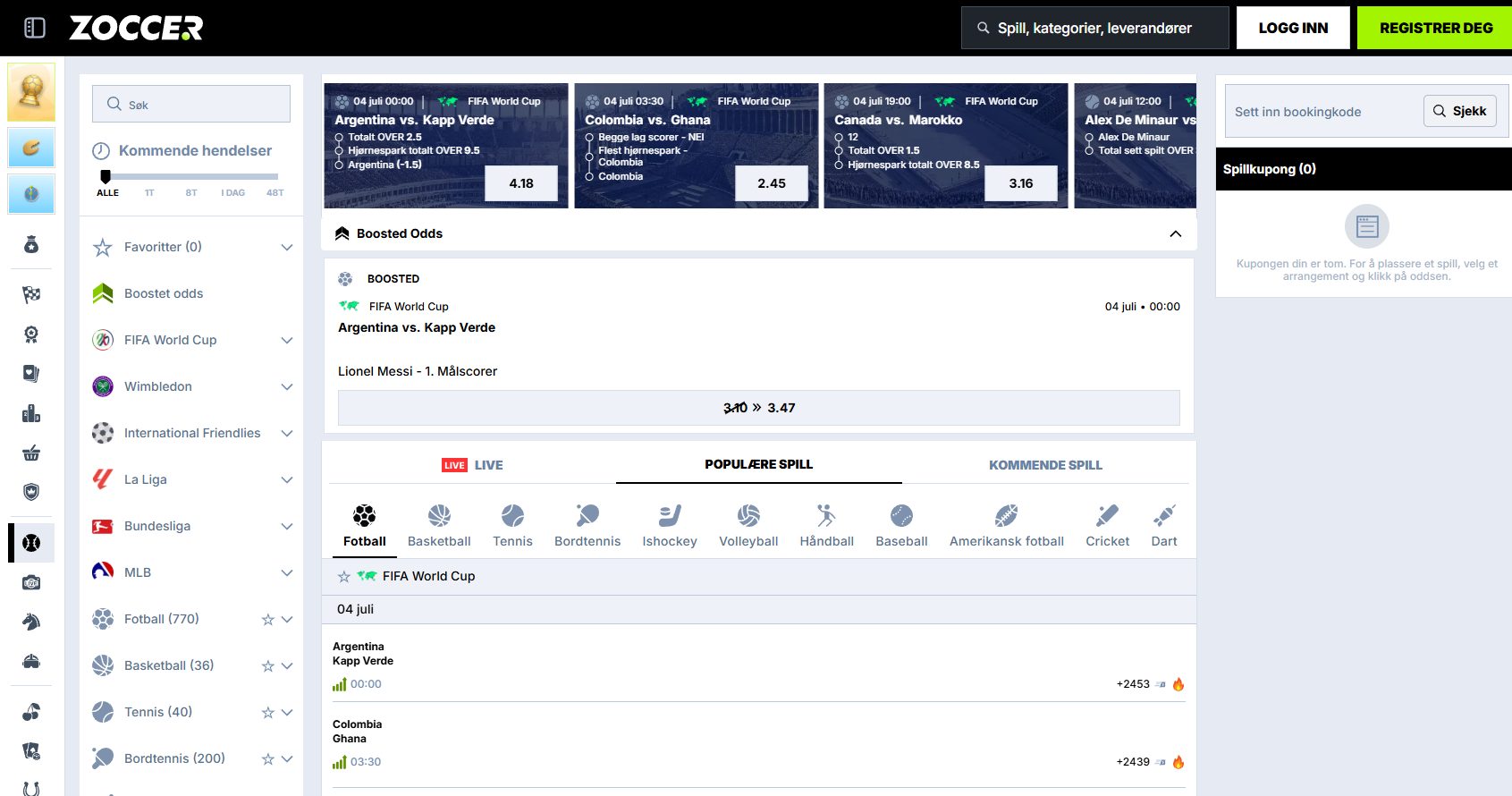Click the Zoccer logo
The height and width of the screenshot is (796, 1512).
(x=137, y=28)
